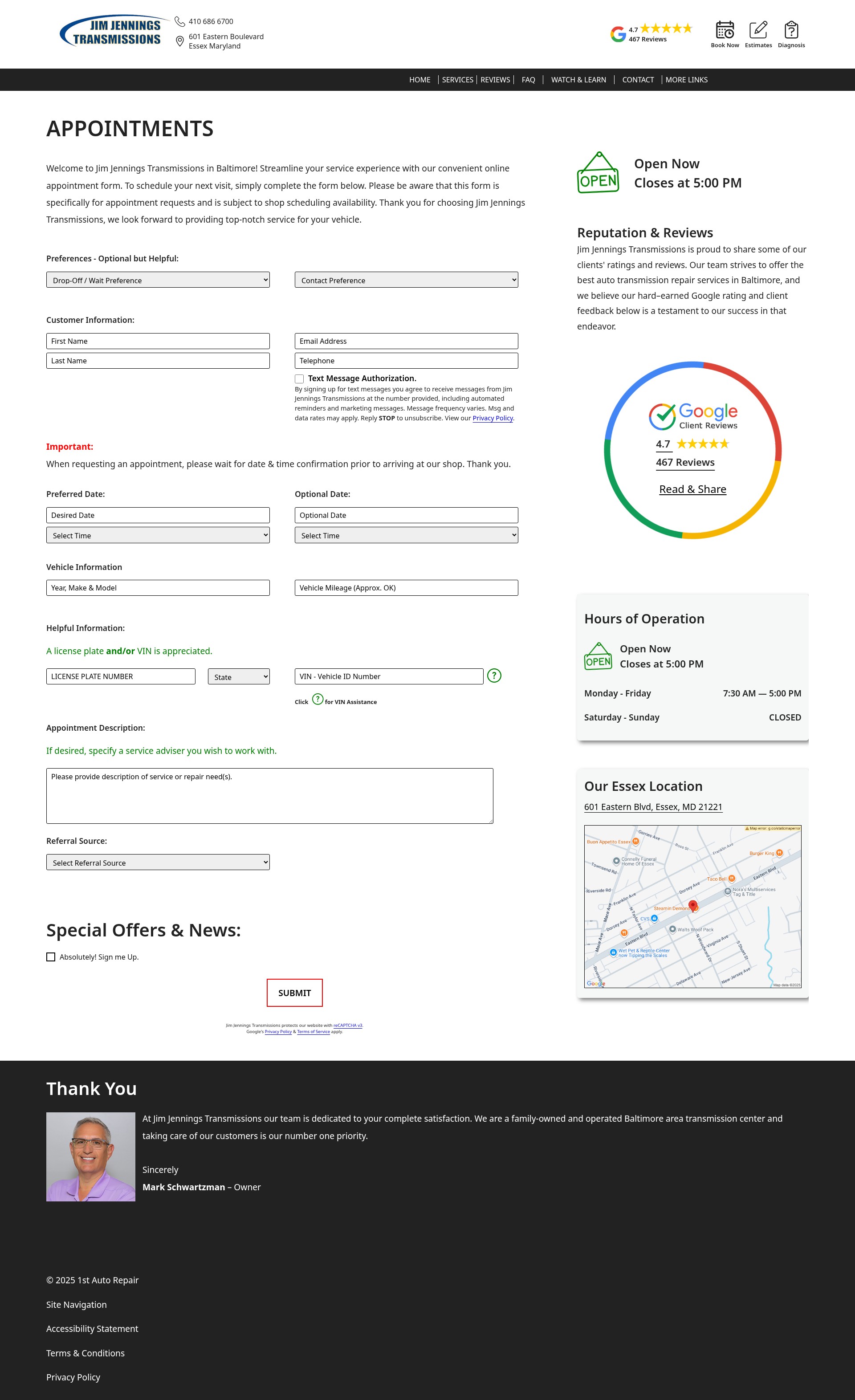
Task: Open the Privacy Policy link in the text message notice
Action: [493, 418]
